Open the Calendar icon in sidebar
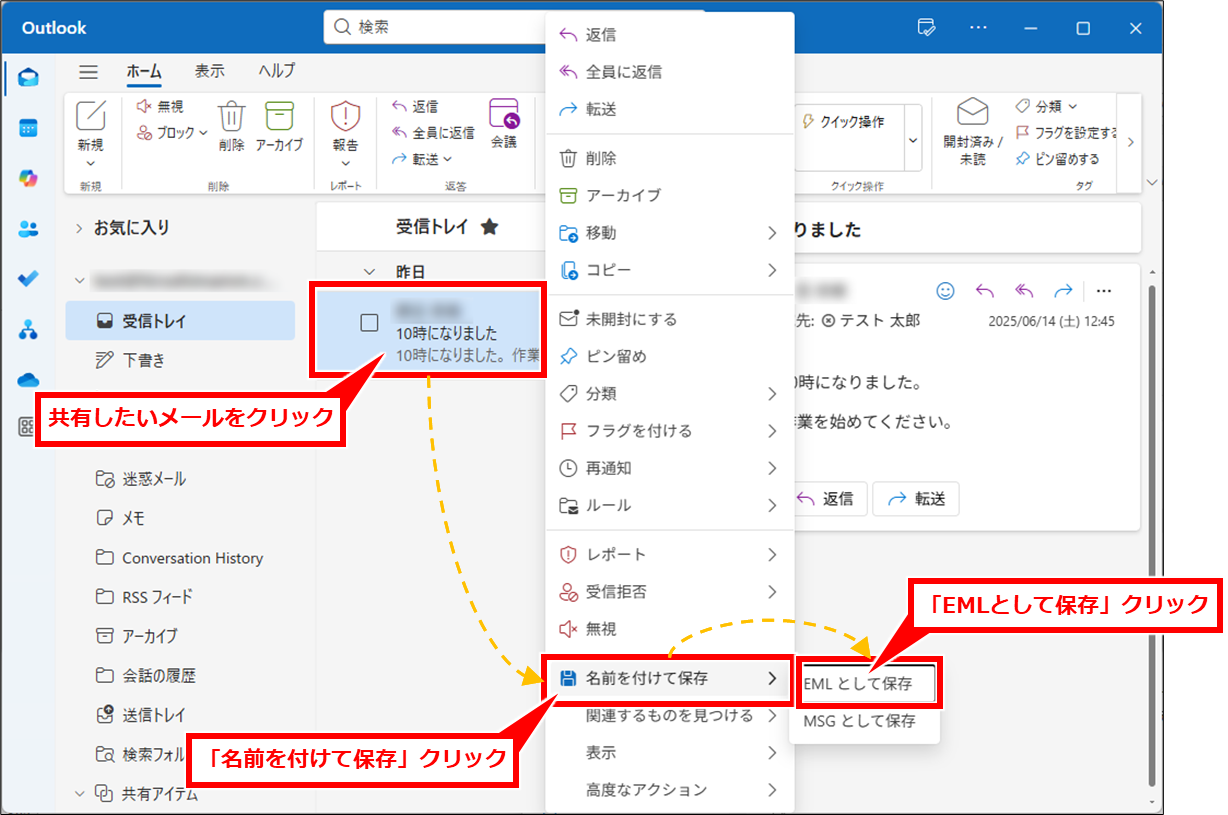Screen dimensions: 1228x815 tap(28, 128)
